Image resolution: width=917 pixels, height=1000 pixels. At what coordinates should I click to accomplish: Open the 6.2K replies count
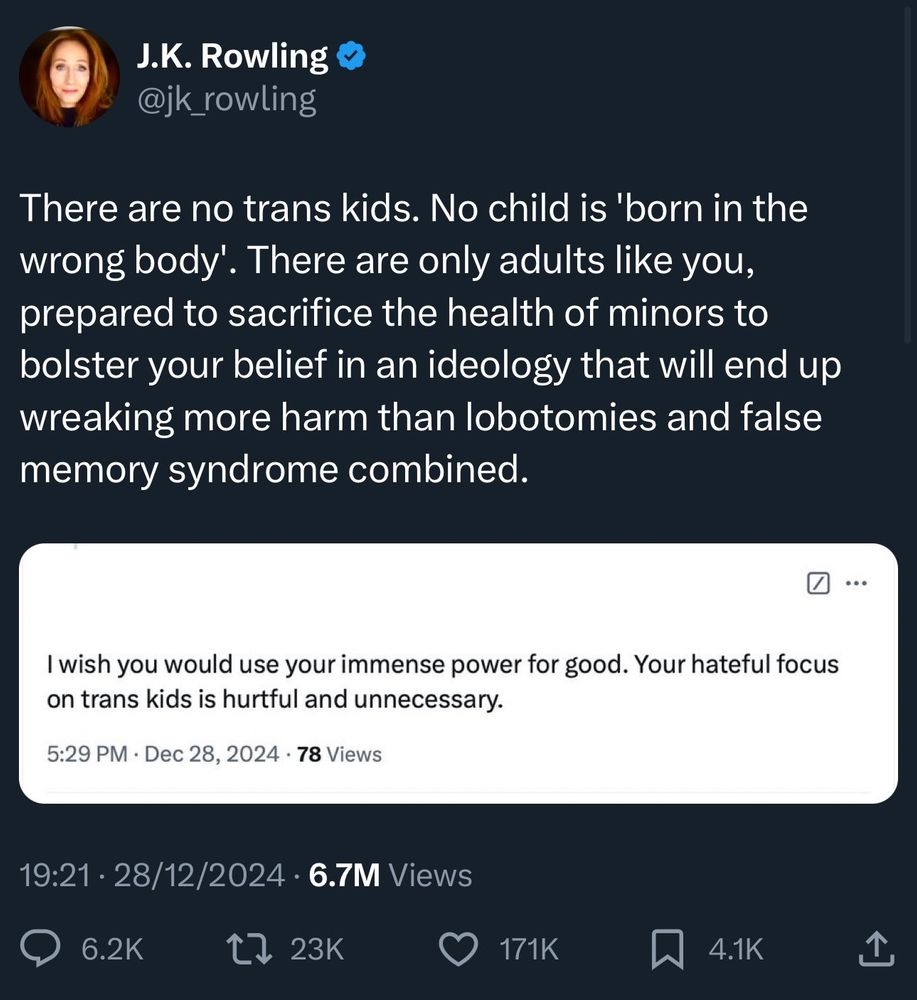click(112, 949)
